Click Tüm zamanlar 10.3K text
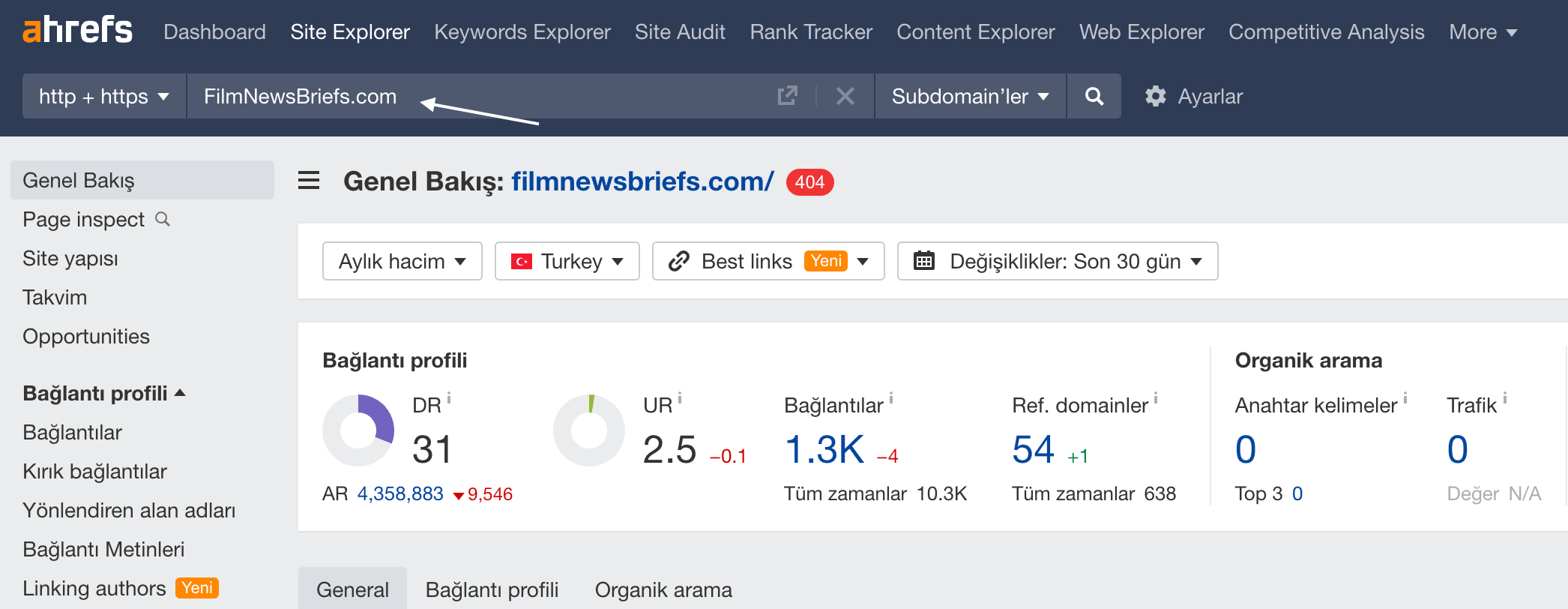Screen dimensions: 1568x609 [x=875, y=493]
